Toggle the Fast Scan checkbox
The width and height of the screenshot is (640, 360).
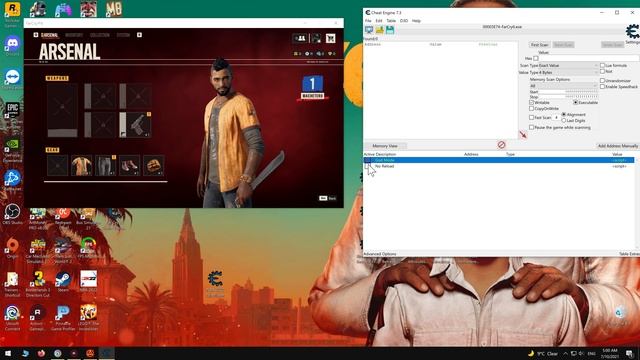[x=531, y=118]
